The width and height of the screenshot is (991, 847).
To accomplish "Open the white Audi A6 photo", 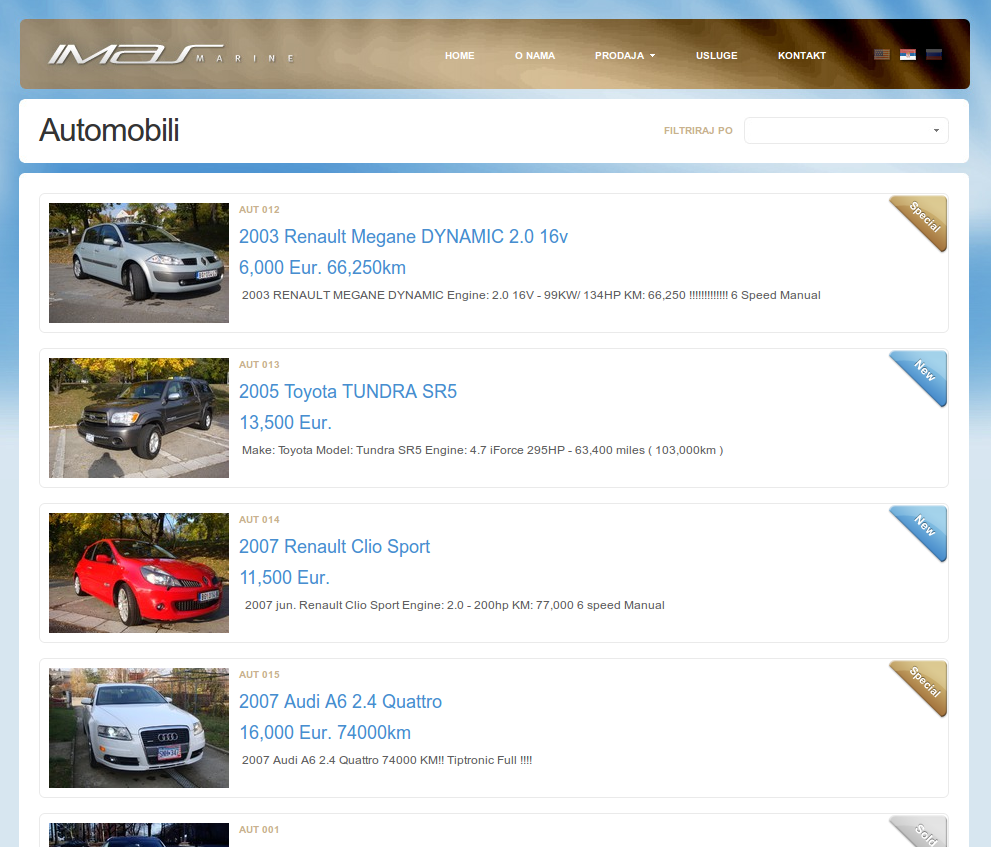I will pos(139,728).
